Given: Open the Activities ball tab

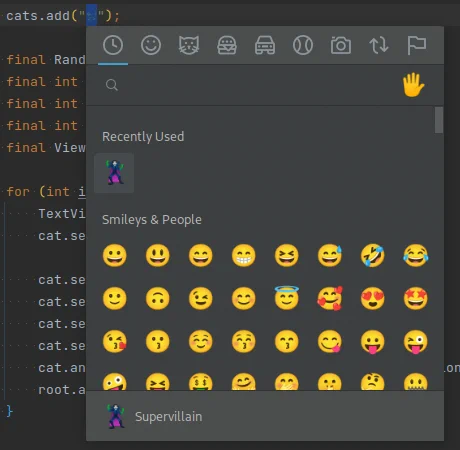Looking at the screenshot, I should (303, 45).
